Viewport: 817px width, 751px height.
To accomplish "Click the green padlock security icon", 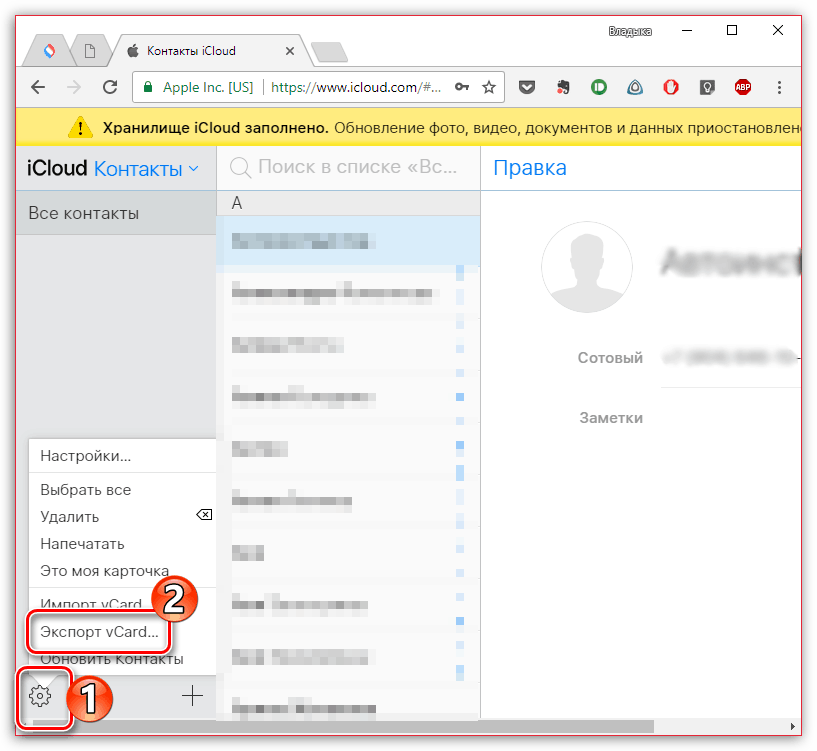I will (148, 87).
